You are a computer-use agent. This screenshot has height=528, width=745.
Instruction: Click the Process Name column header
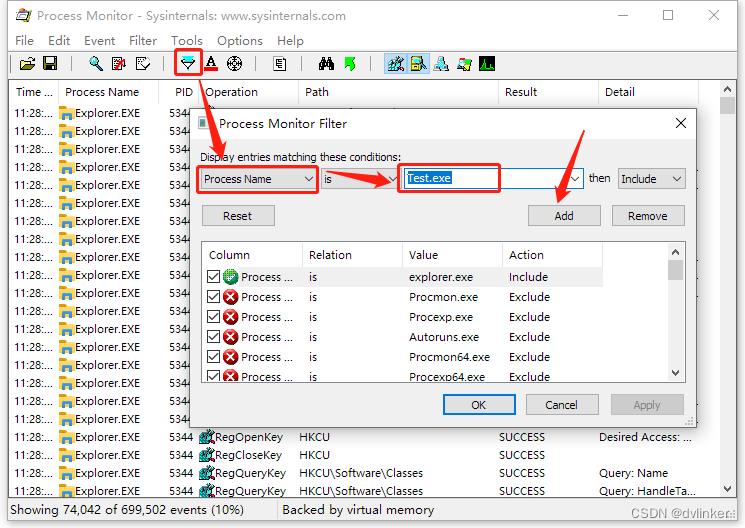108,92
